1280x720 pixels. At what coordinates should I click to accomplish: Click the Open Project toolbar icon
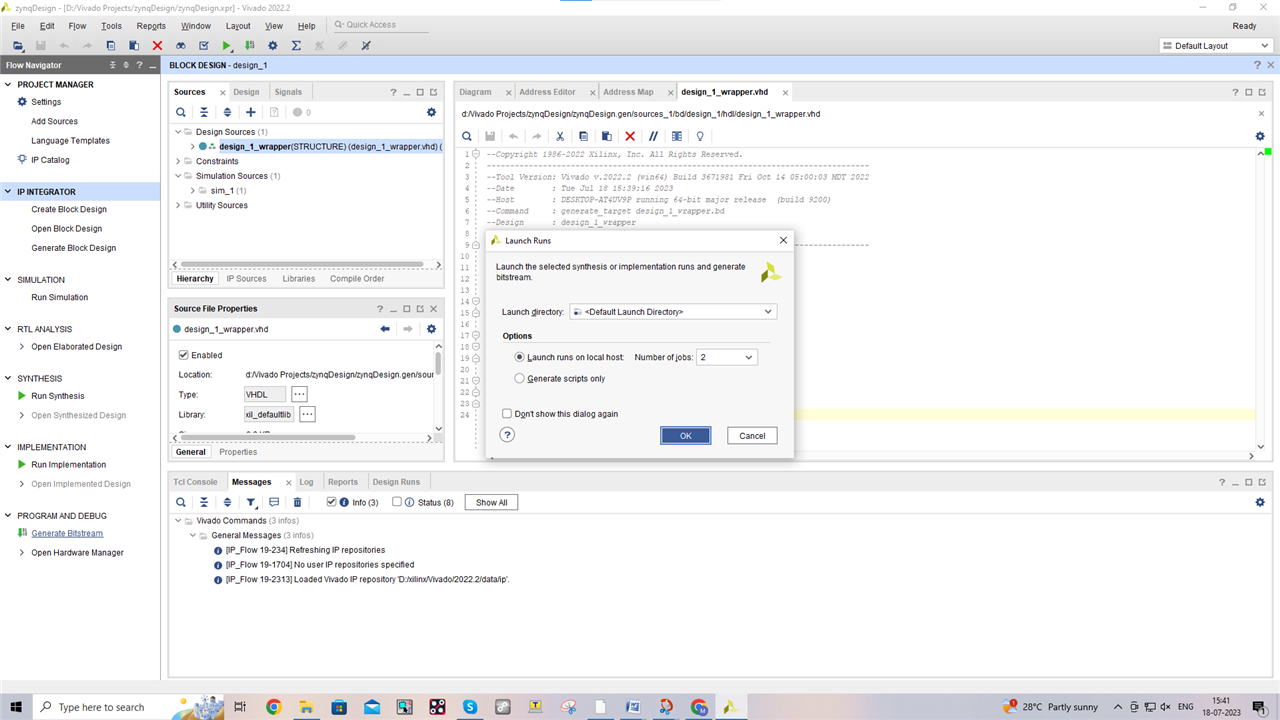coord(18,46)
